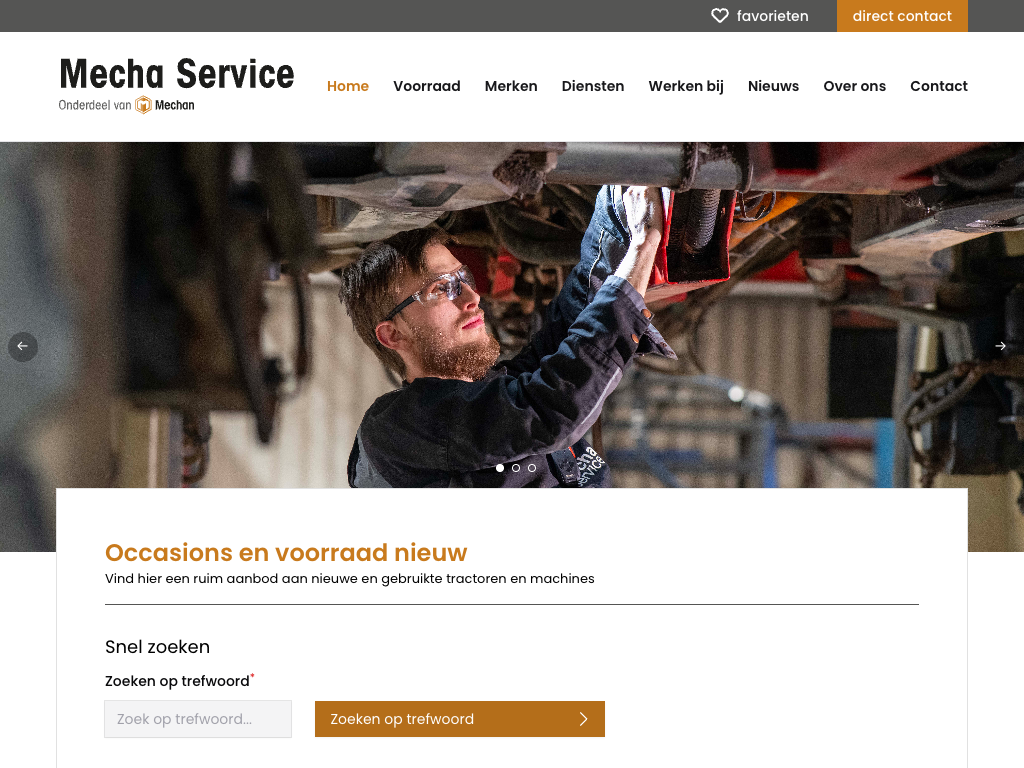This screenshot has width=1024, height=768.
Task: Open the Merken menu item
Action: (511, 86)
